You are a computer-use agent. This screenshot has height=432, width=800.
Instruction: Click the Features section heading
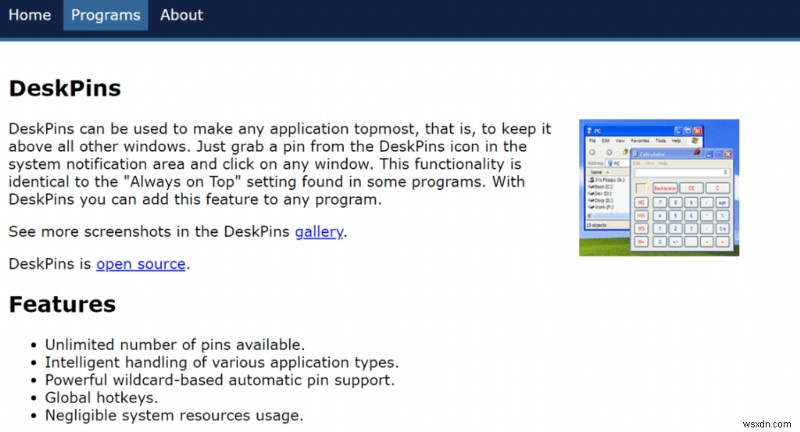(62, 304)
